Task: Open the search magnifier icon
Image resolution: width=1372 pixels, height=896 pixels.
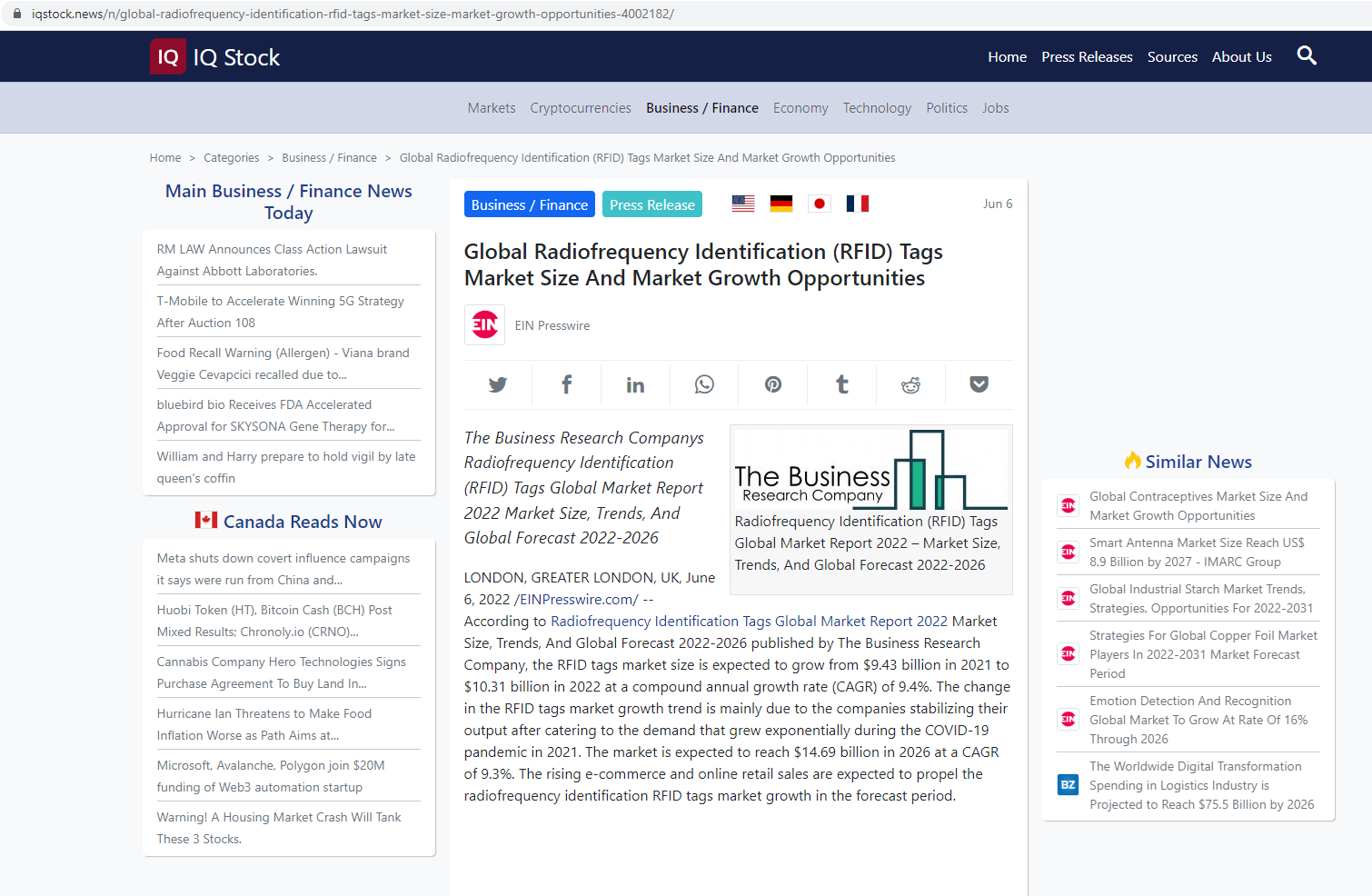Action: pos(1307,55)
